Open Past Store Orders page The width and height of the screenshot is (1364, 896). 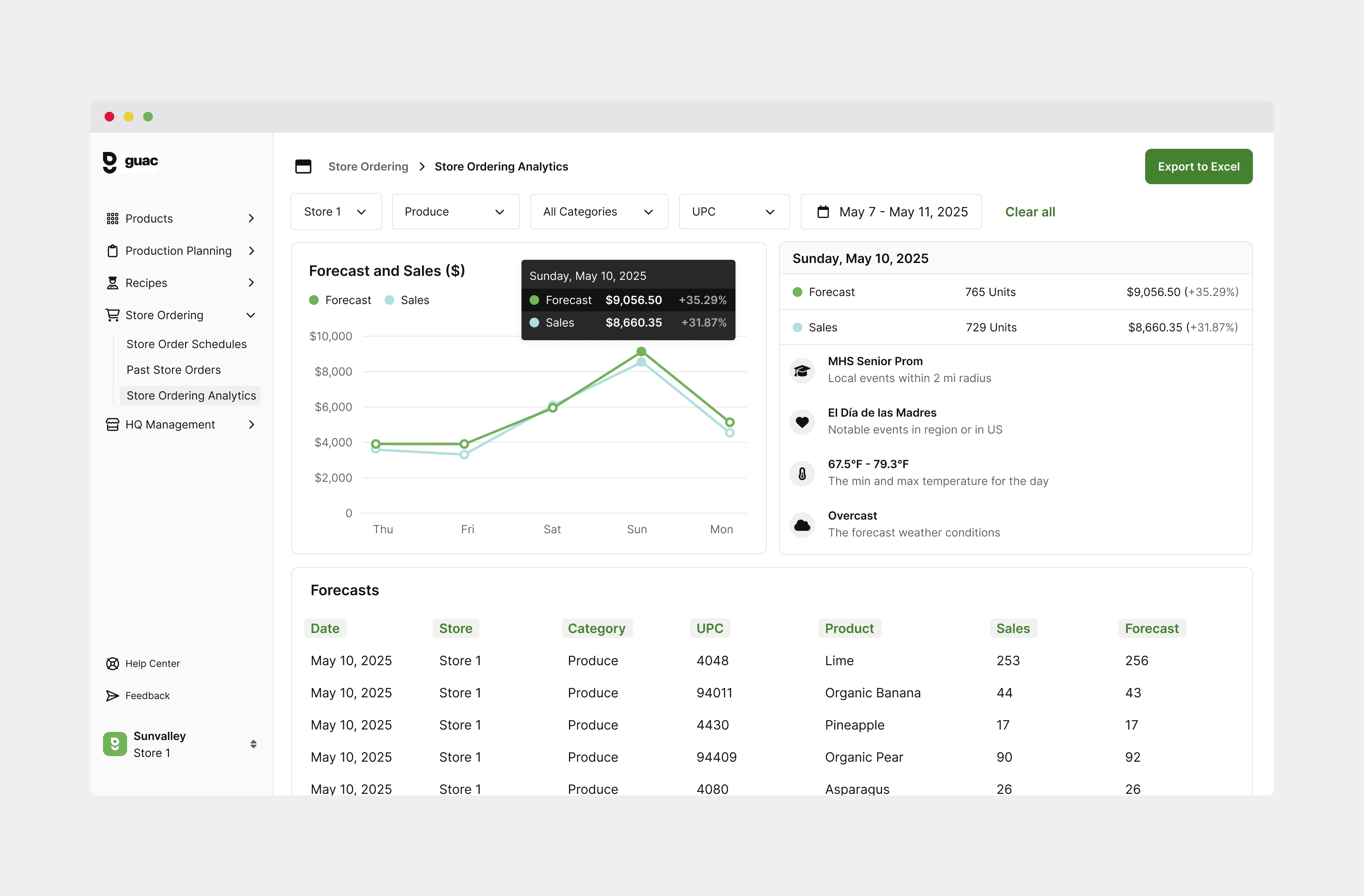tap(174, 370)
